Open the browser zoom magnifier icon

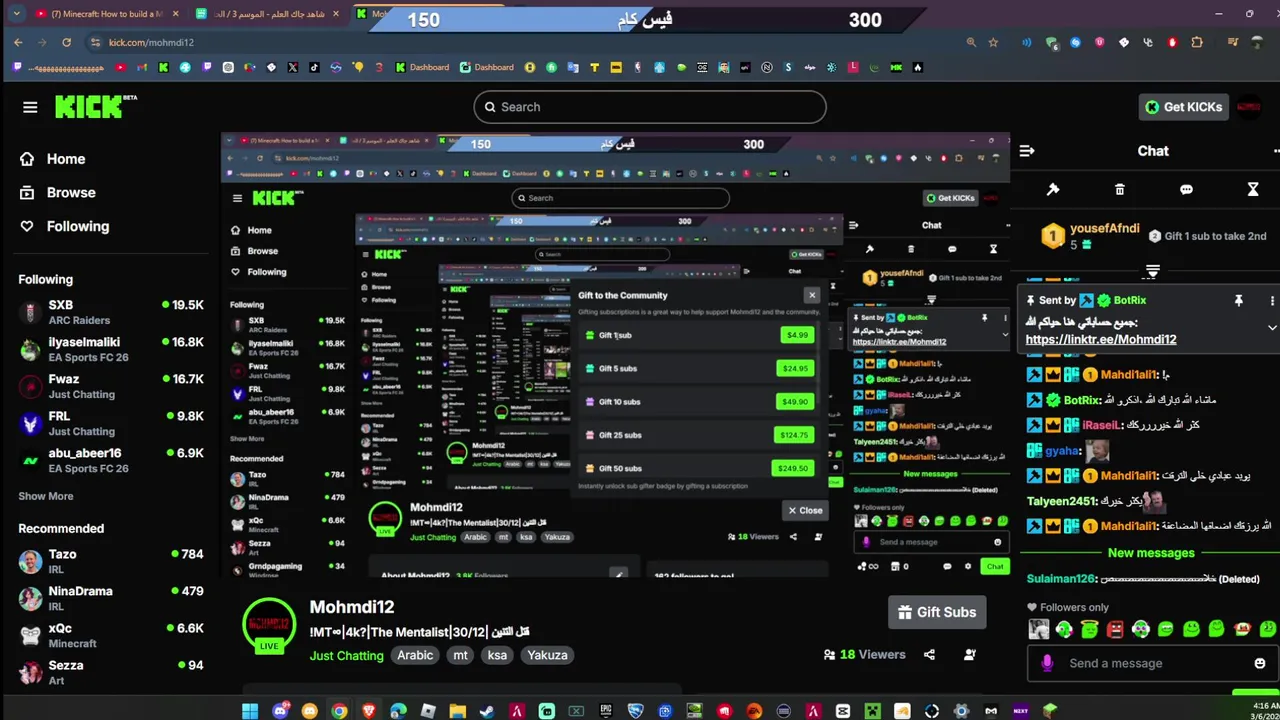tap(971, 42)
